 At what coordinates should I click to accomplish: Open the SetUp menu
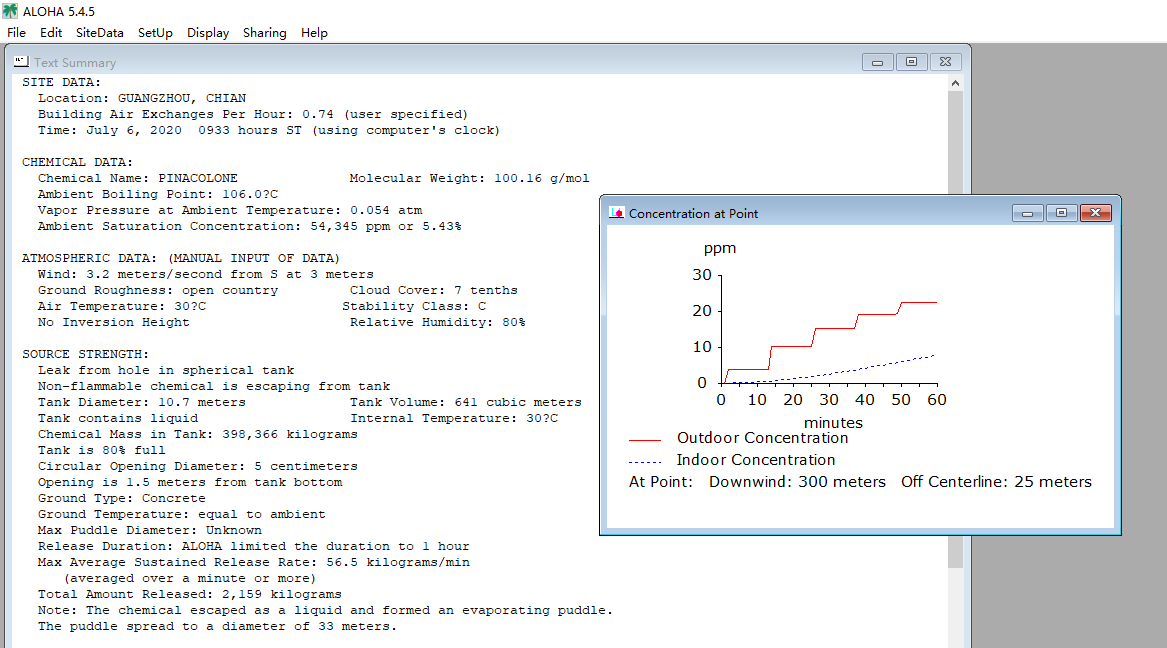[x=155, y=33]
